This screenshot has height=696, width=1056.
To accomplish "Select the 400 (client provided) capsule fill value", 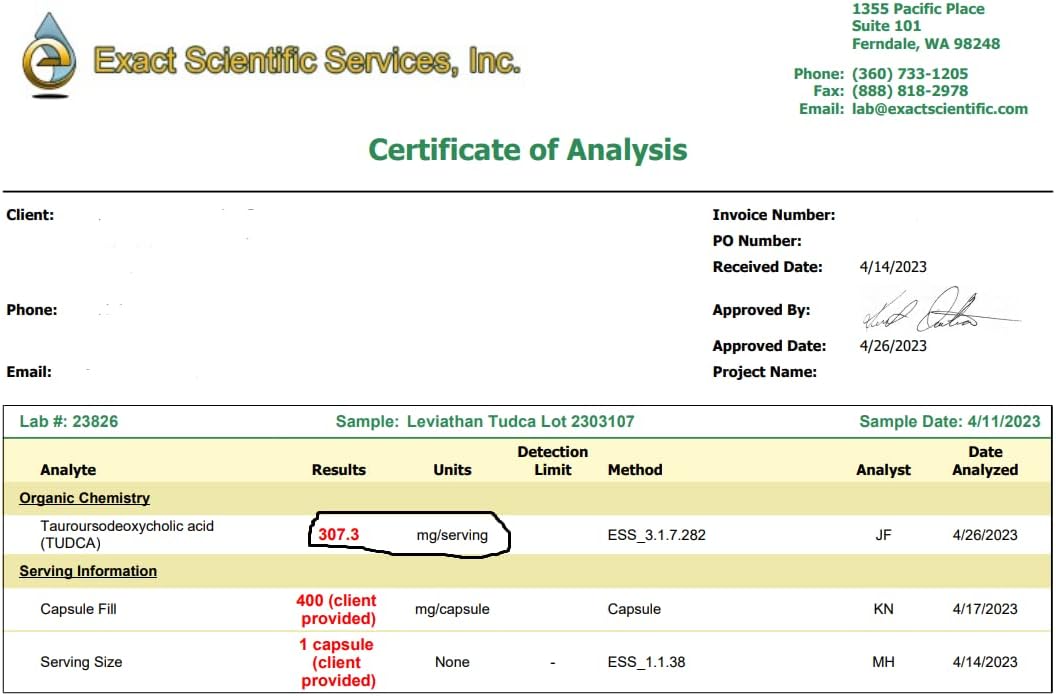I will coord(337,609).
